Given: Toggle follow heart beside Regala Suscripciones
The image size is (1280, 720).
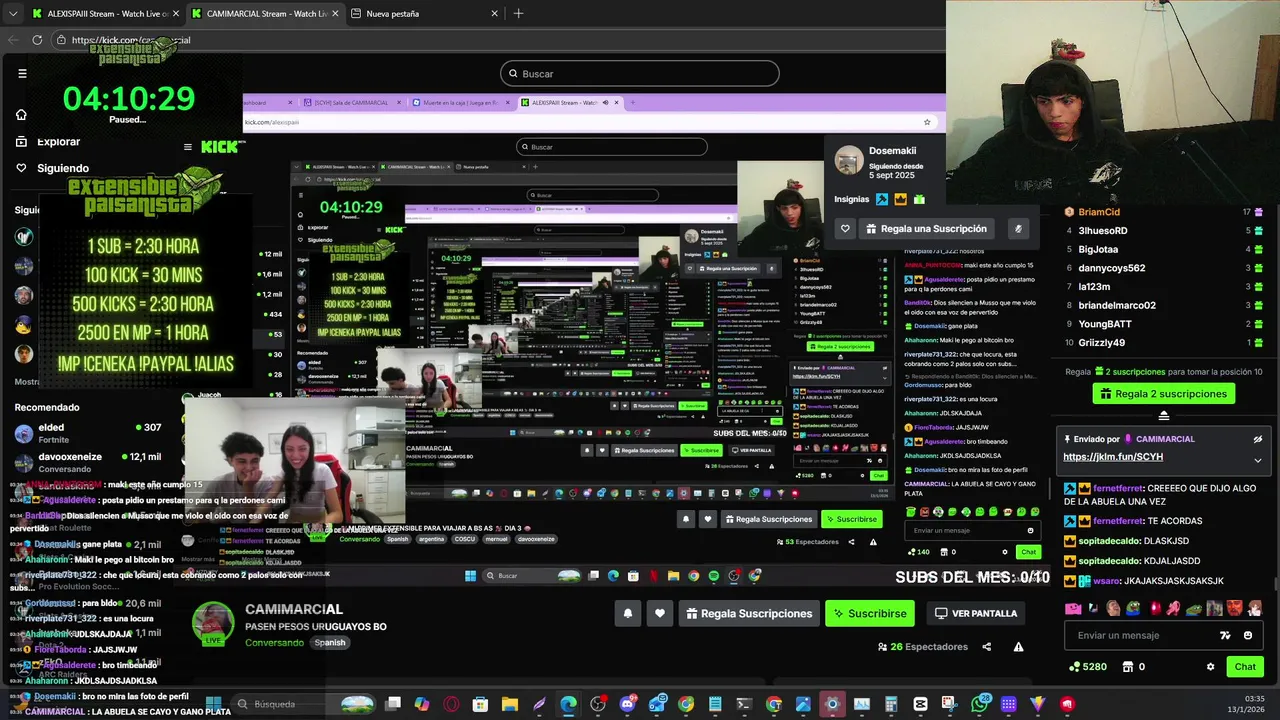Looking at the screenshot, I should [660, 613].
